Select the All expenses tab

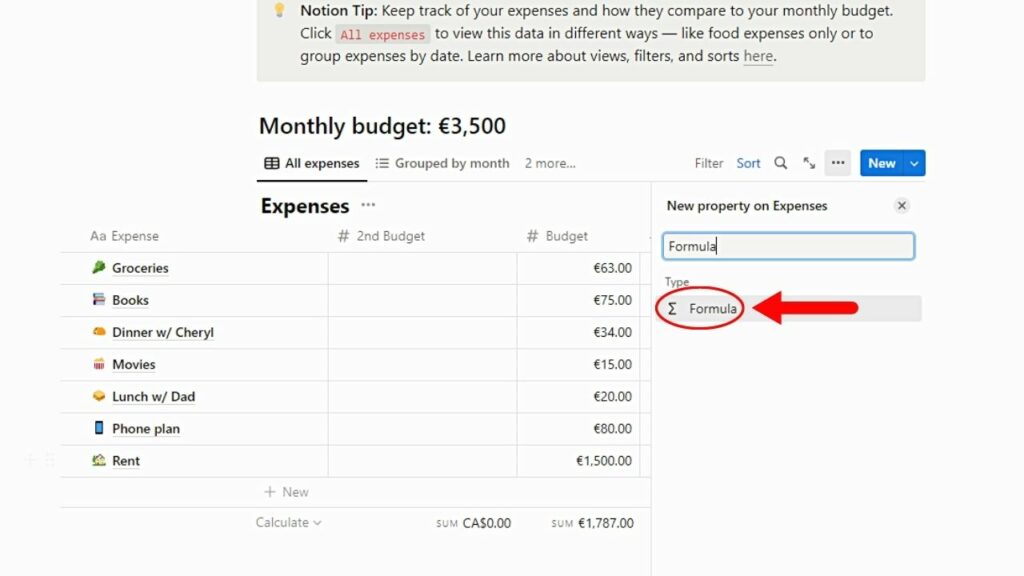tap(311, 162)
